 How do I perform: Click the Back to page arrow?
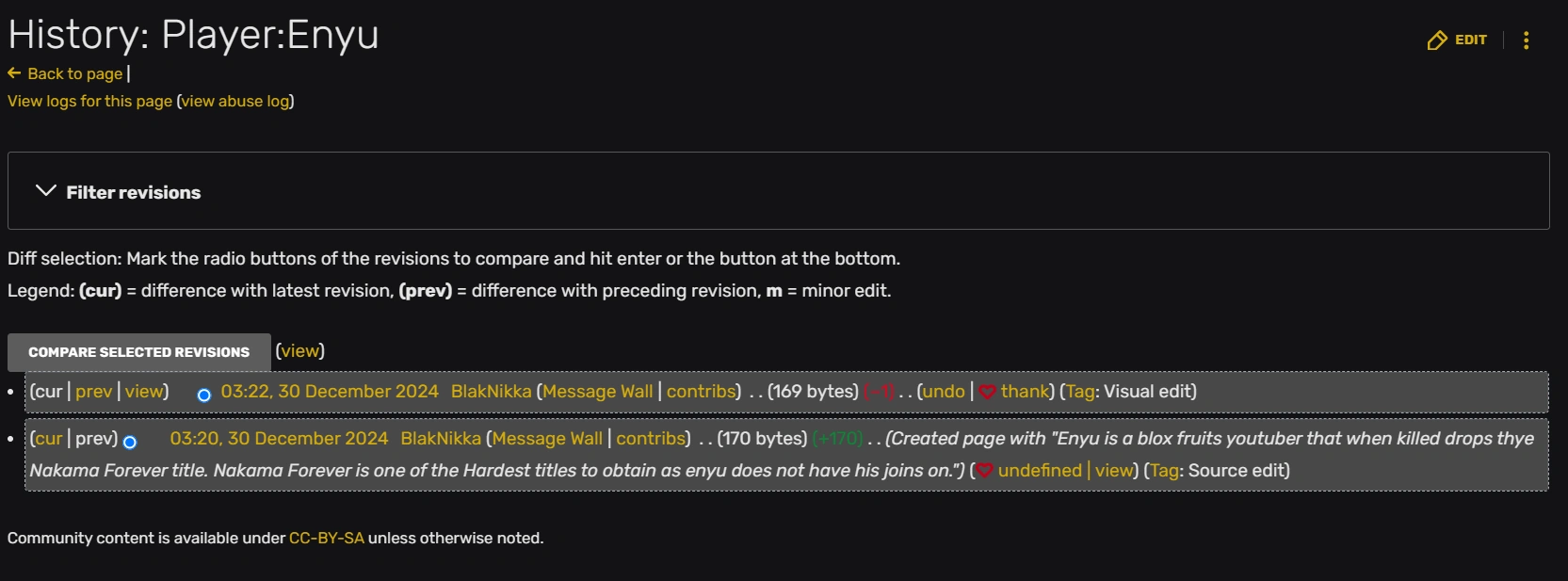[14, 73]
